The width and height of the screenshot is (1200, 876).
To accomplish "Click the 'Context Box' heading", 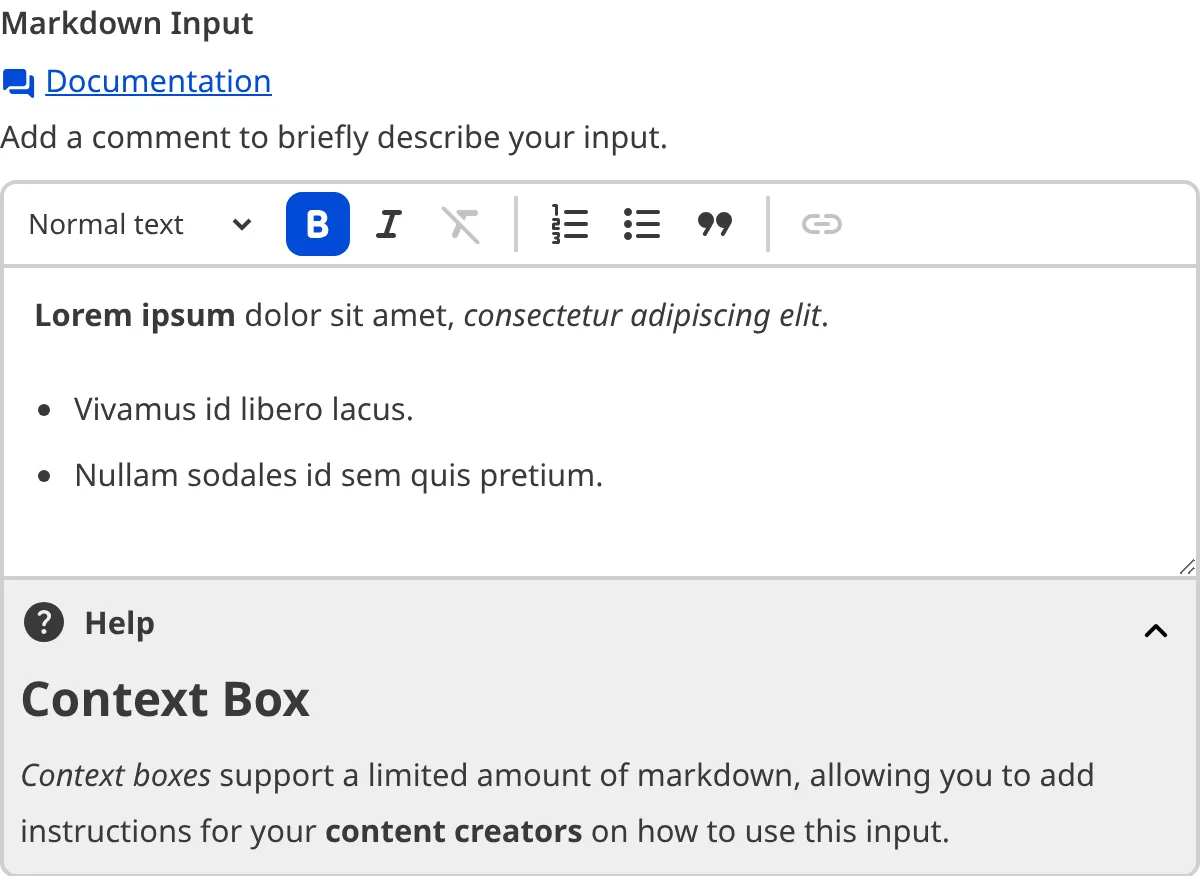I will click(166, 699).
